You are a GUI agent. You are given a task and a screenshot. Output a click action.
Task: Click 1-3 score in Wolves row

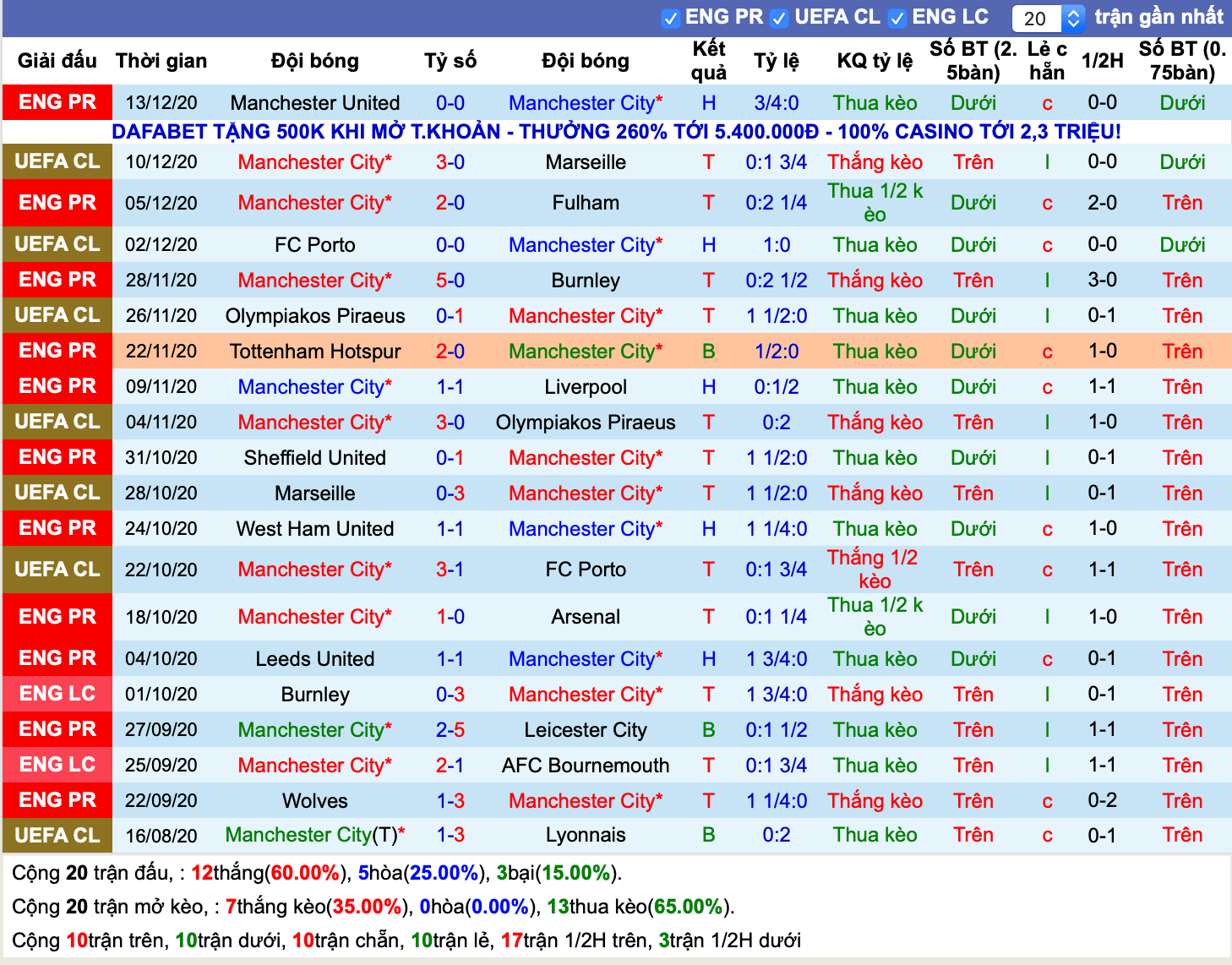click(x=450, y=801)
